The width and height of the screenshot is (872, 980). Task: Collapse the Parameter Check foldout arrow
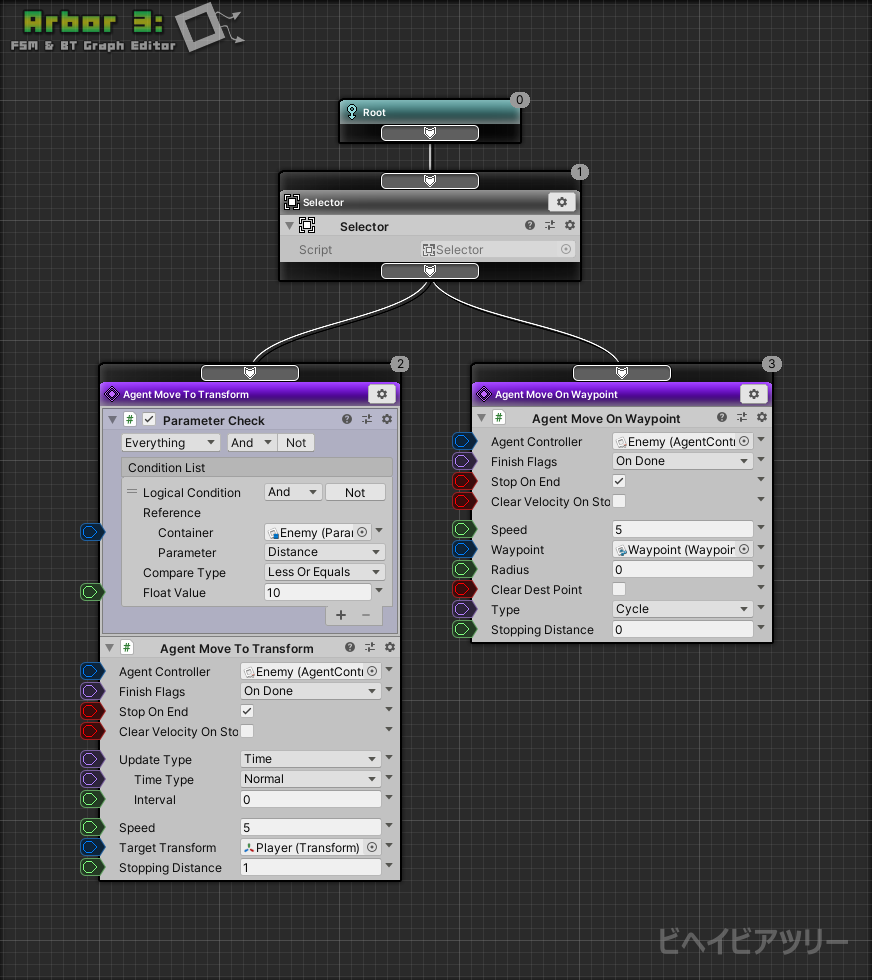click(112, 420)
